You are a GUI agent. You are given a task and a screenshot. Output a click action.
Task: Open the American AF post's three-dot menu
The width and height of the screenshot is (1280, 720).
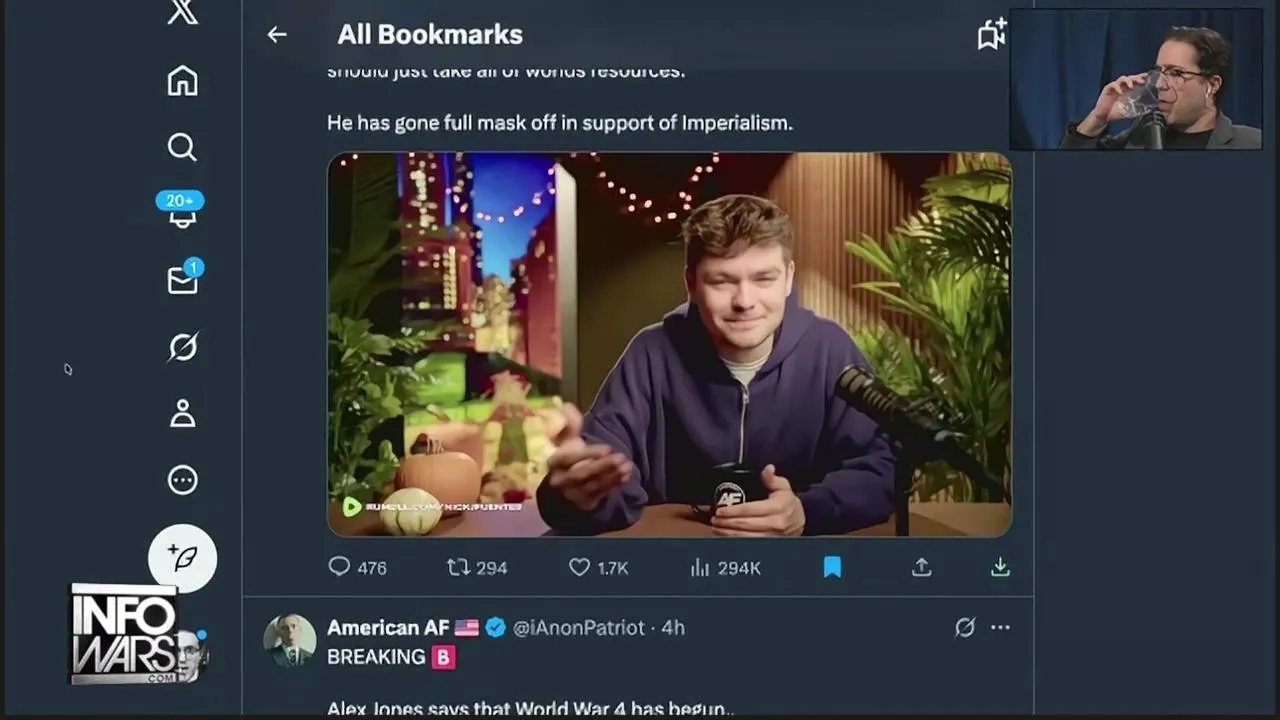1000,627
